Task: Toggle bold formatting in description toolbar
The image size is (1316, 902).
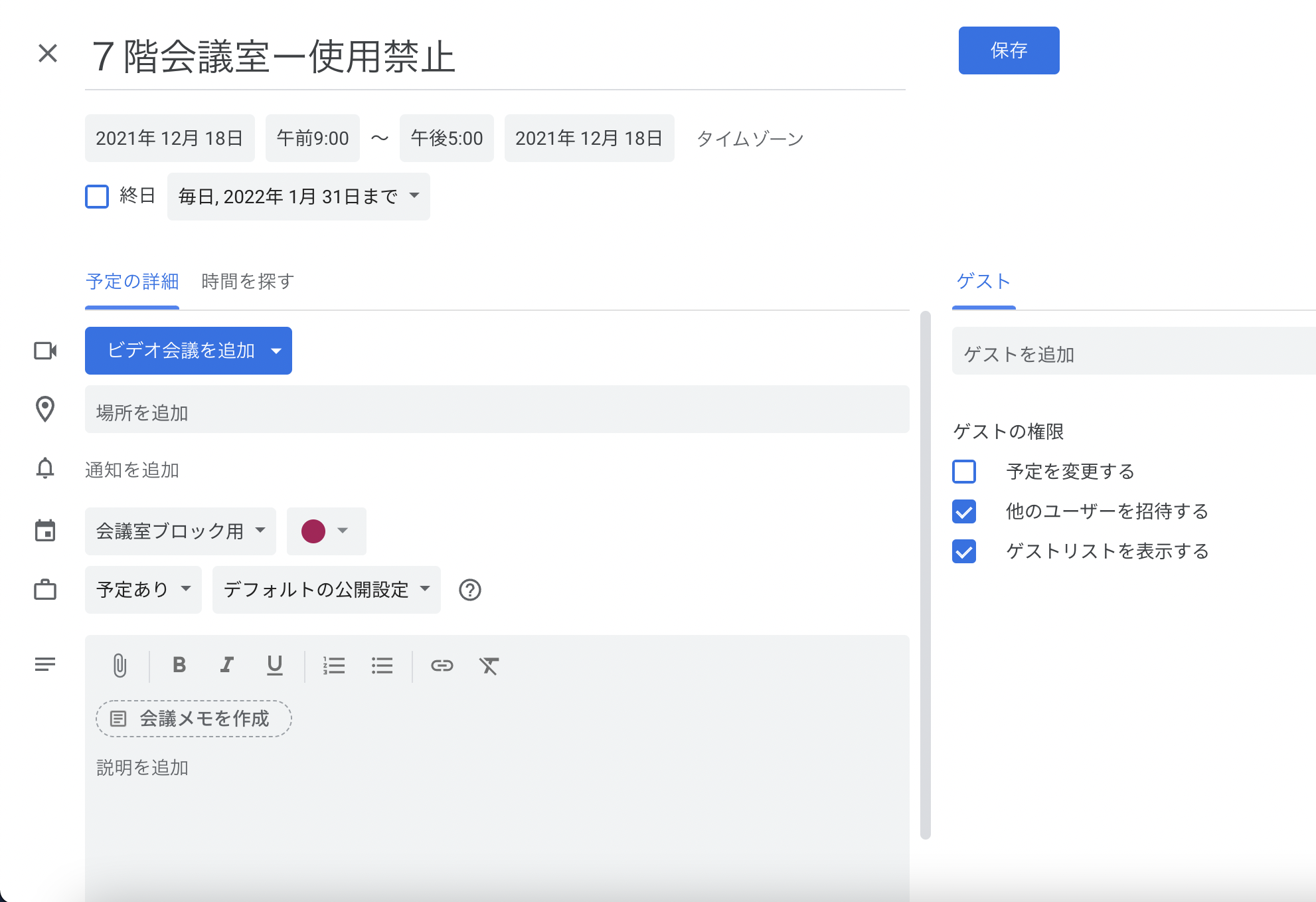Action: 179,665
